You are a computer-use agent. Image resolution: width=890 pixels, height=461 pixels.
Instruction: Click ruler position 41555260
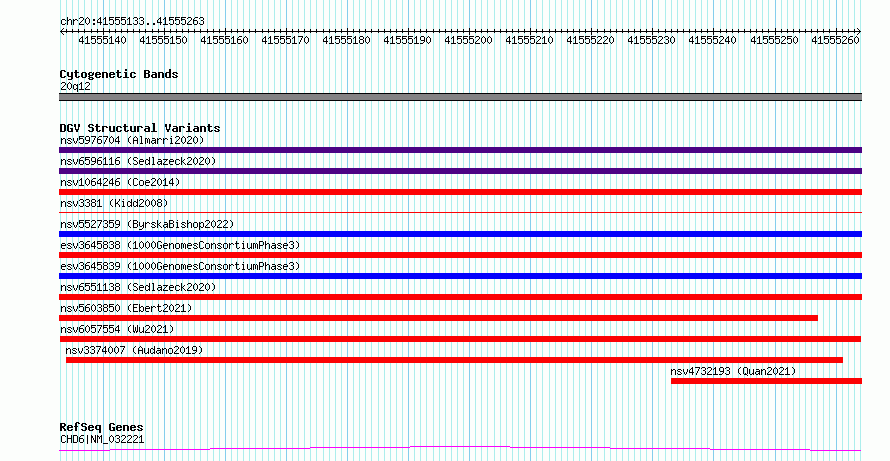click(835, 40)
